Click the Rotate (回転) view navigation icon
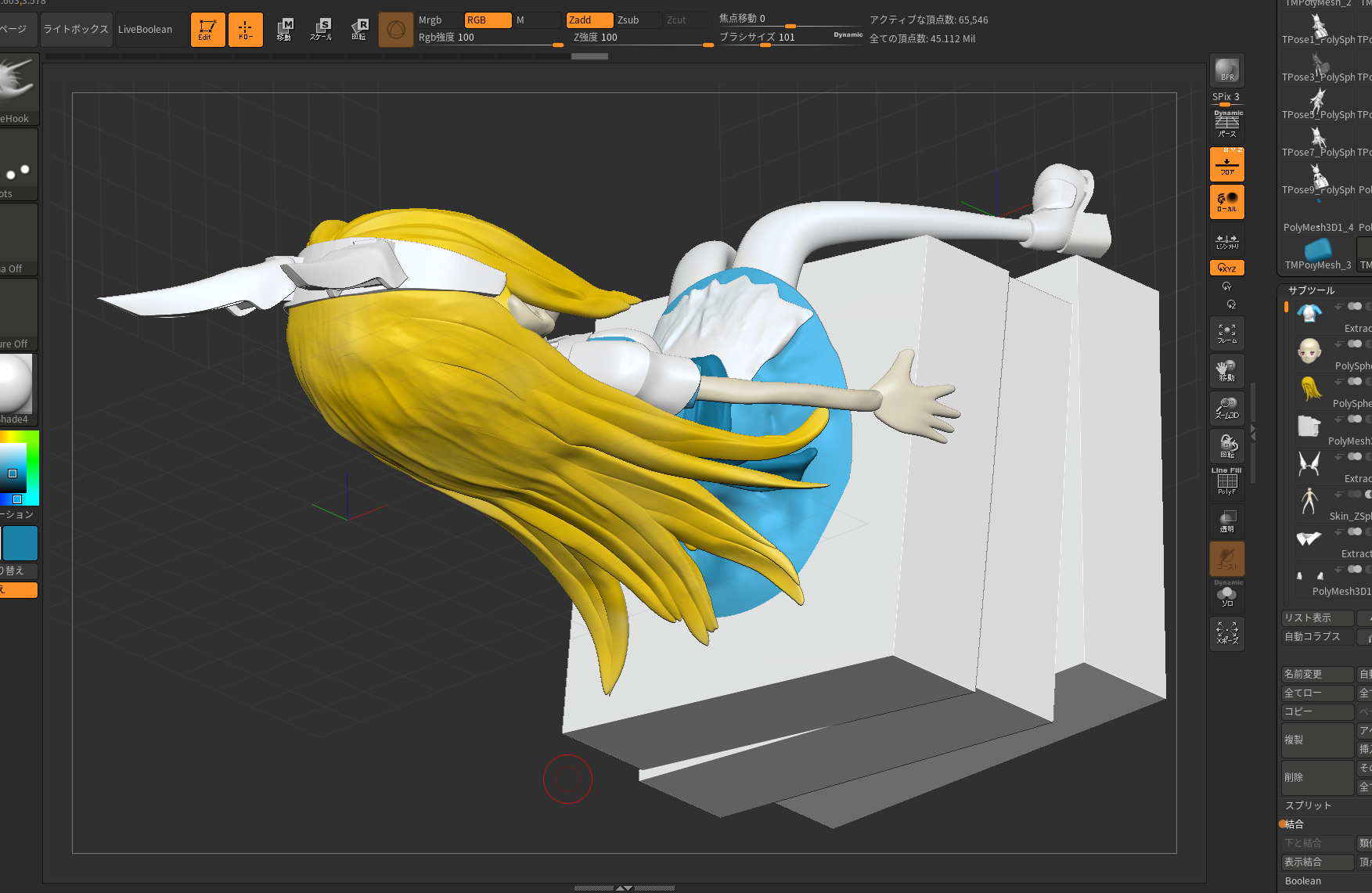This screenshot has width=1372, height=893. click(1226, 446)
